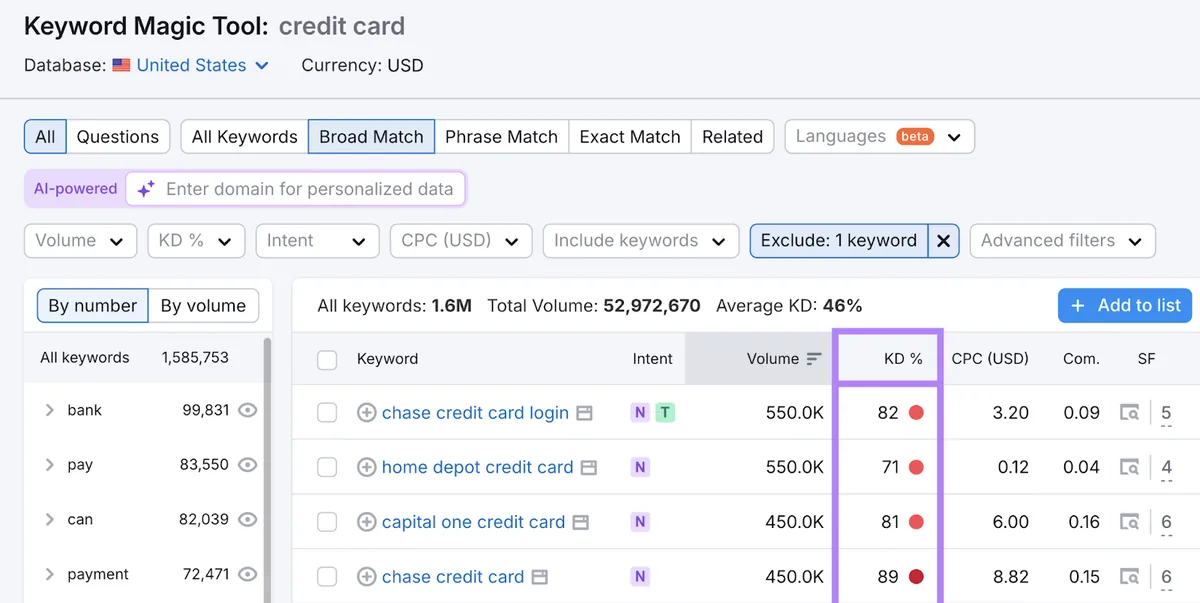Click the N intent badge for capital one credit card
1200x603 pixels.
(640, 522)
